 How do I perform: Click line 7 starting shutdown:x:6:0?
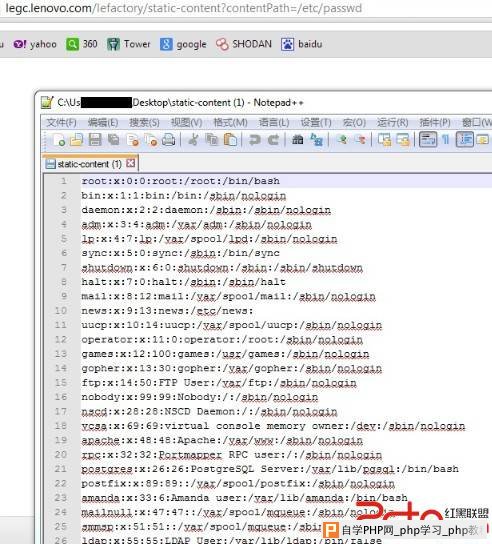tap(222, 267)
